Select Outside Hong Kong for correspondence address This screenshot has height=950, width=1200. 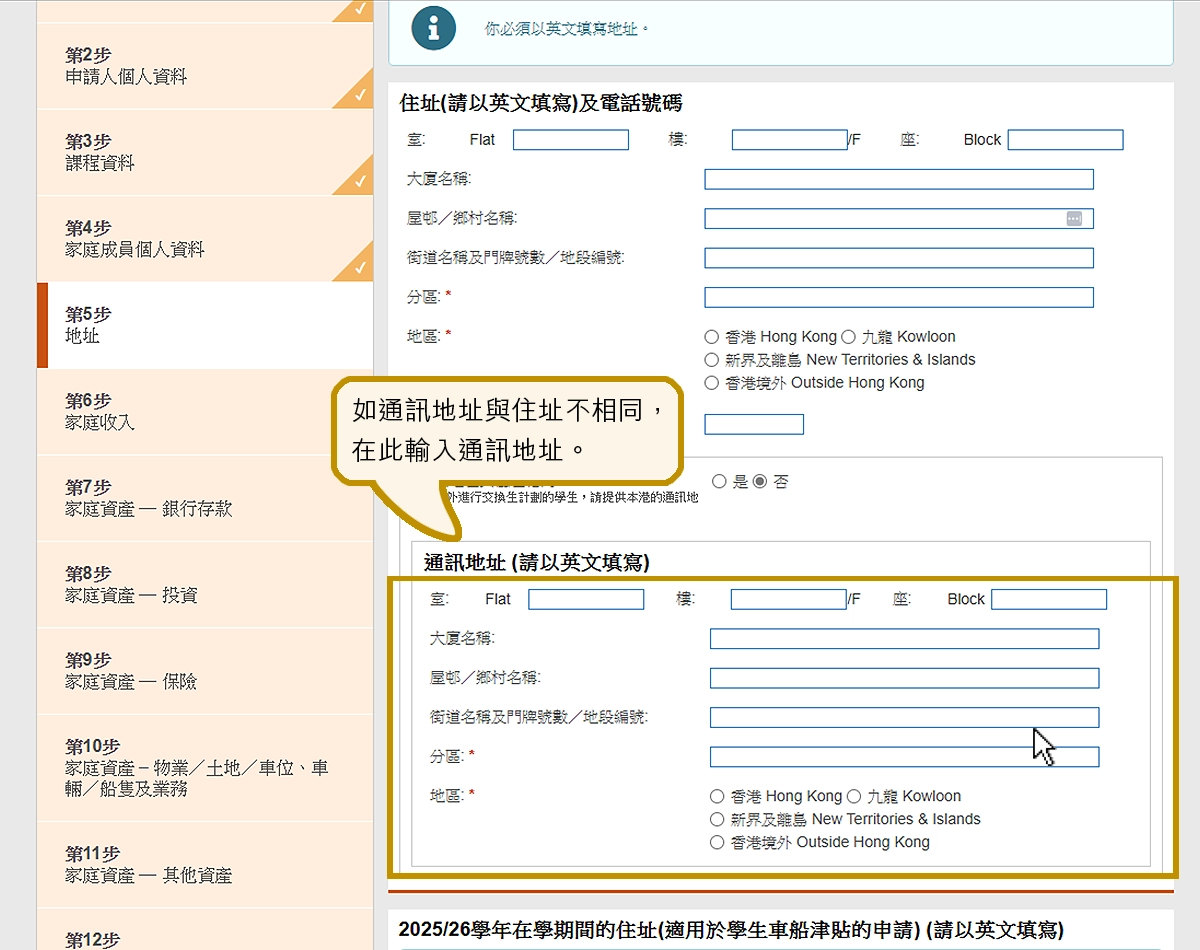coord(717,842)
